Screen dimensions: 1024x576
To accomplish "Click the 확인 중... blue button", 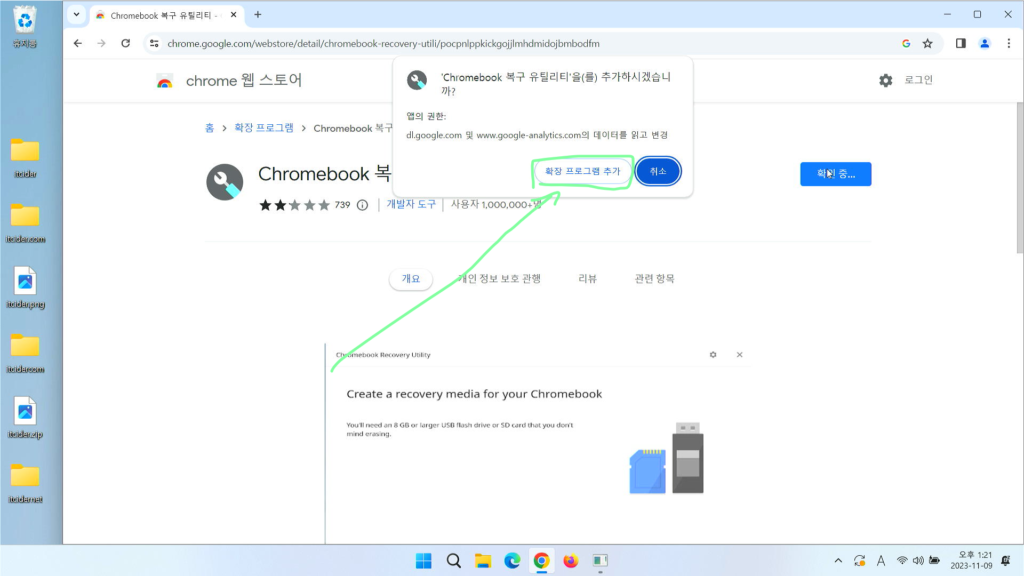I will (835, 174).
